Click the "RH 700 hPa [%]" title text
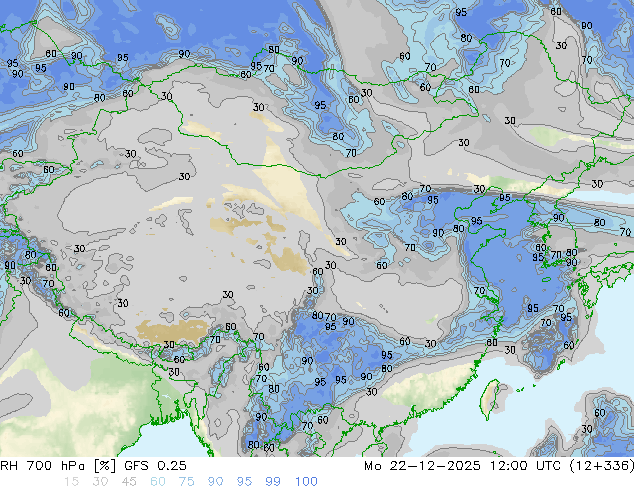The image size is (634, 490). (58, 466)
